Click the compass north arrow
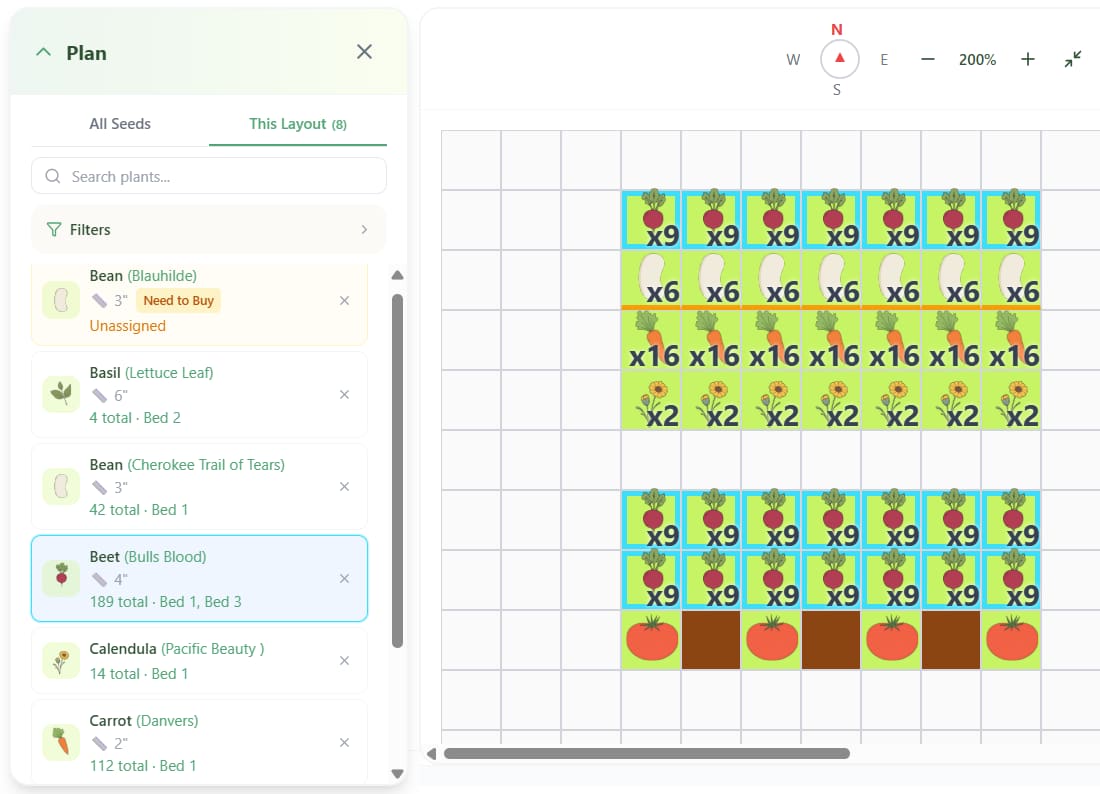The height and width of the screenshot is (794, 1100). coord(837,59)
